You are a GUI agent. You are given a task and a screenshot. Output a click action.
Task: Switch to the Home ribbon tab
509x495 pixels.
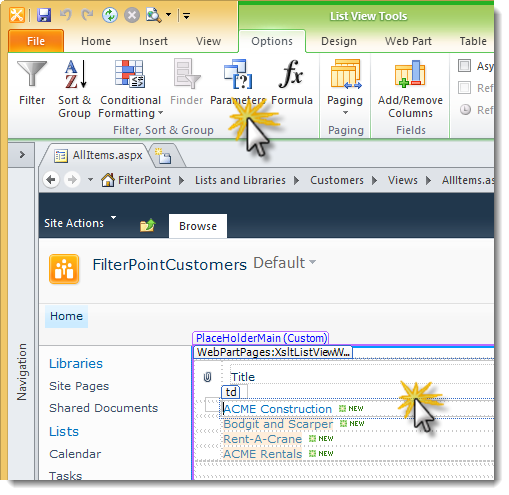[96, 41]
